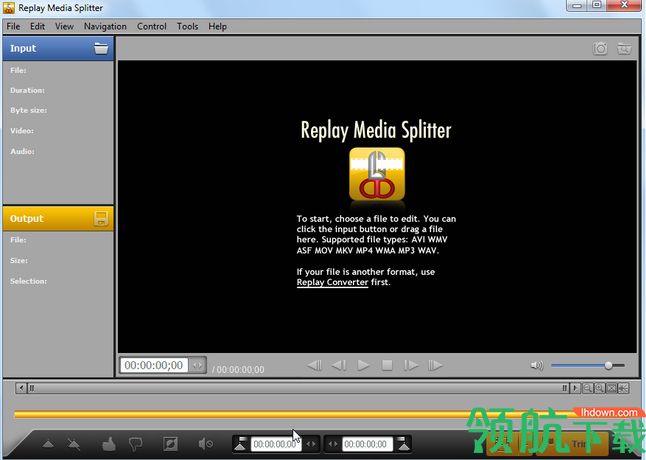Open the Edit menu

(37, 26)
